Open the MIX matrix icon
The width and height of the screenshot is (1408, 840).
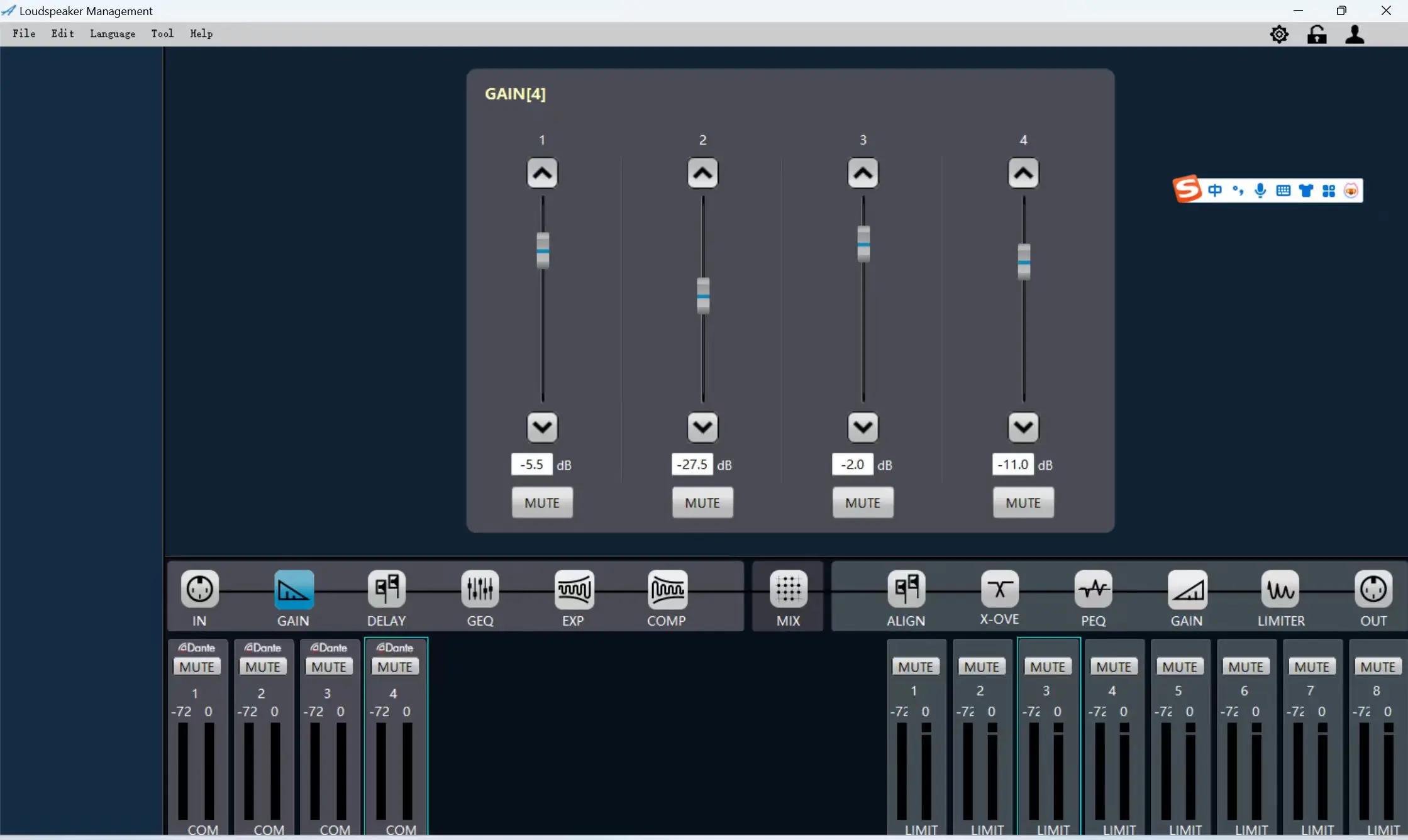[788, 589]
